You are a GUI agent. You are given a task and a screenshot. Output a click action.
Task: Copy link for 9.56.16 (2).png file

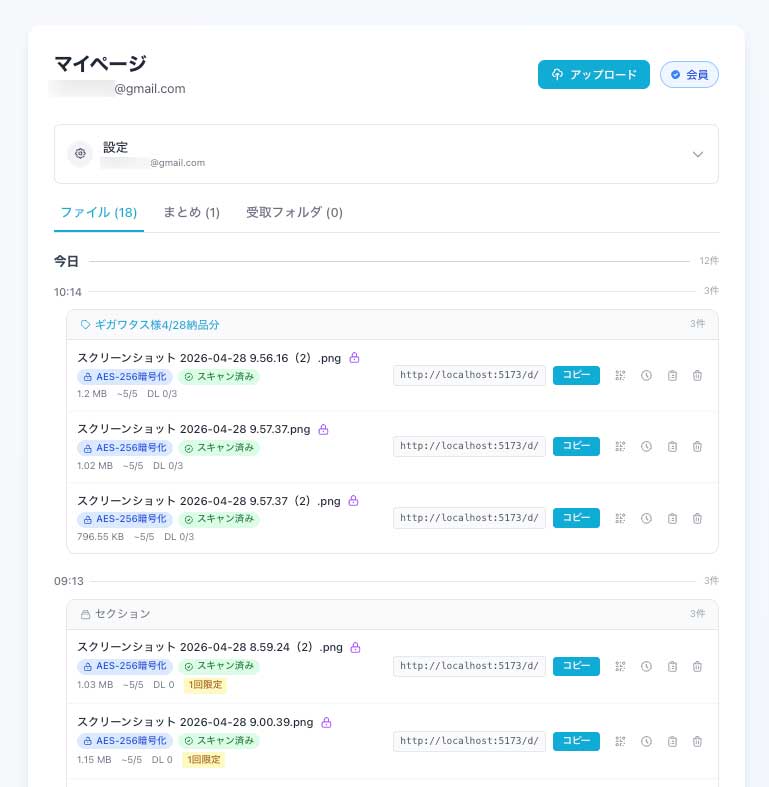pos(576,375)
